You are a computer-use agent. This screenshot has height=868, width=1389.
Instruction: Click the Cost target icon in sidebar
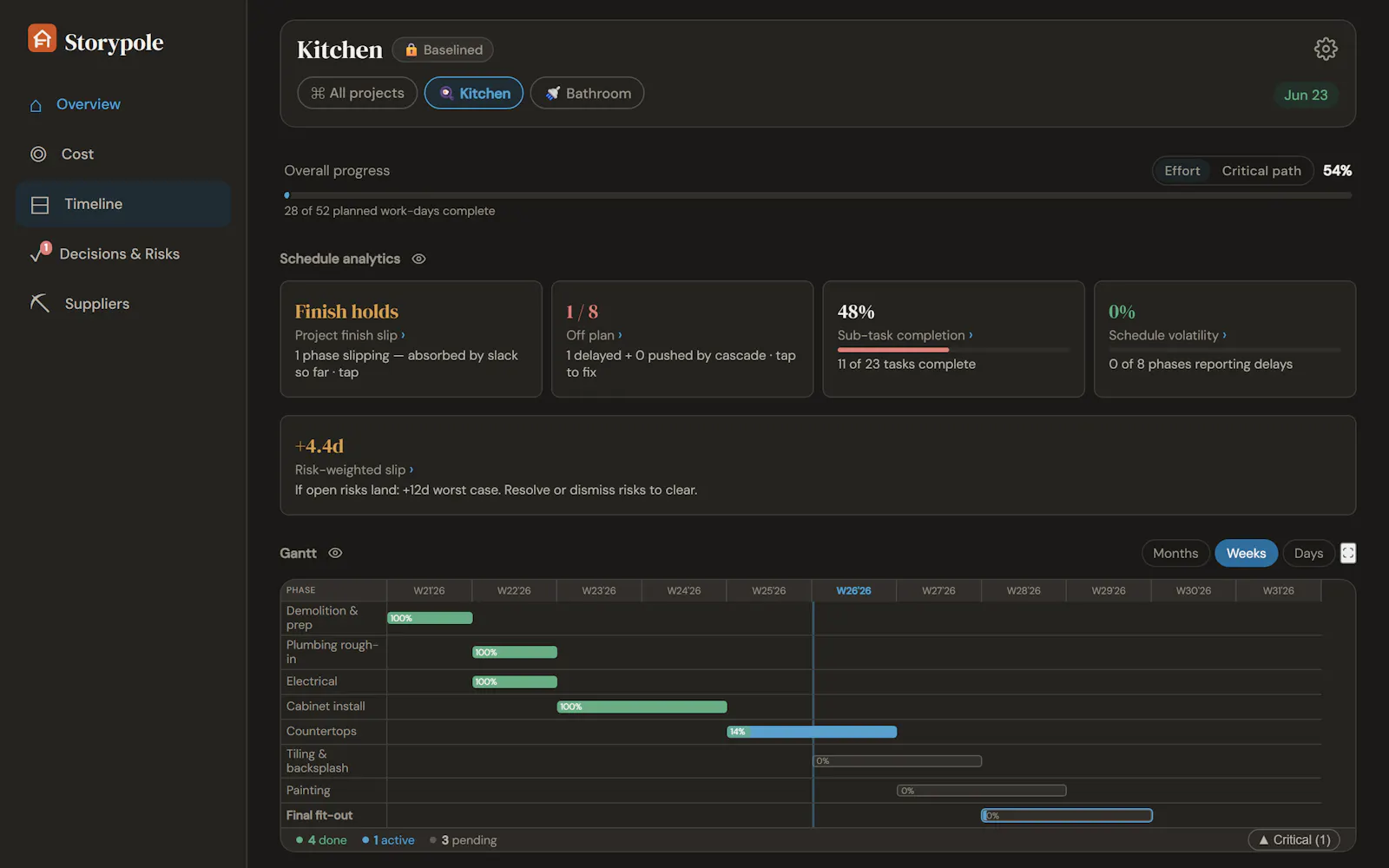click(38, 155)
